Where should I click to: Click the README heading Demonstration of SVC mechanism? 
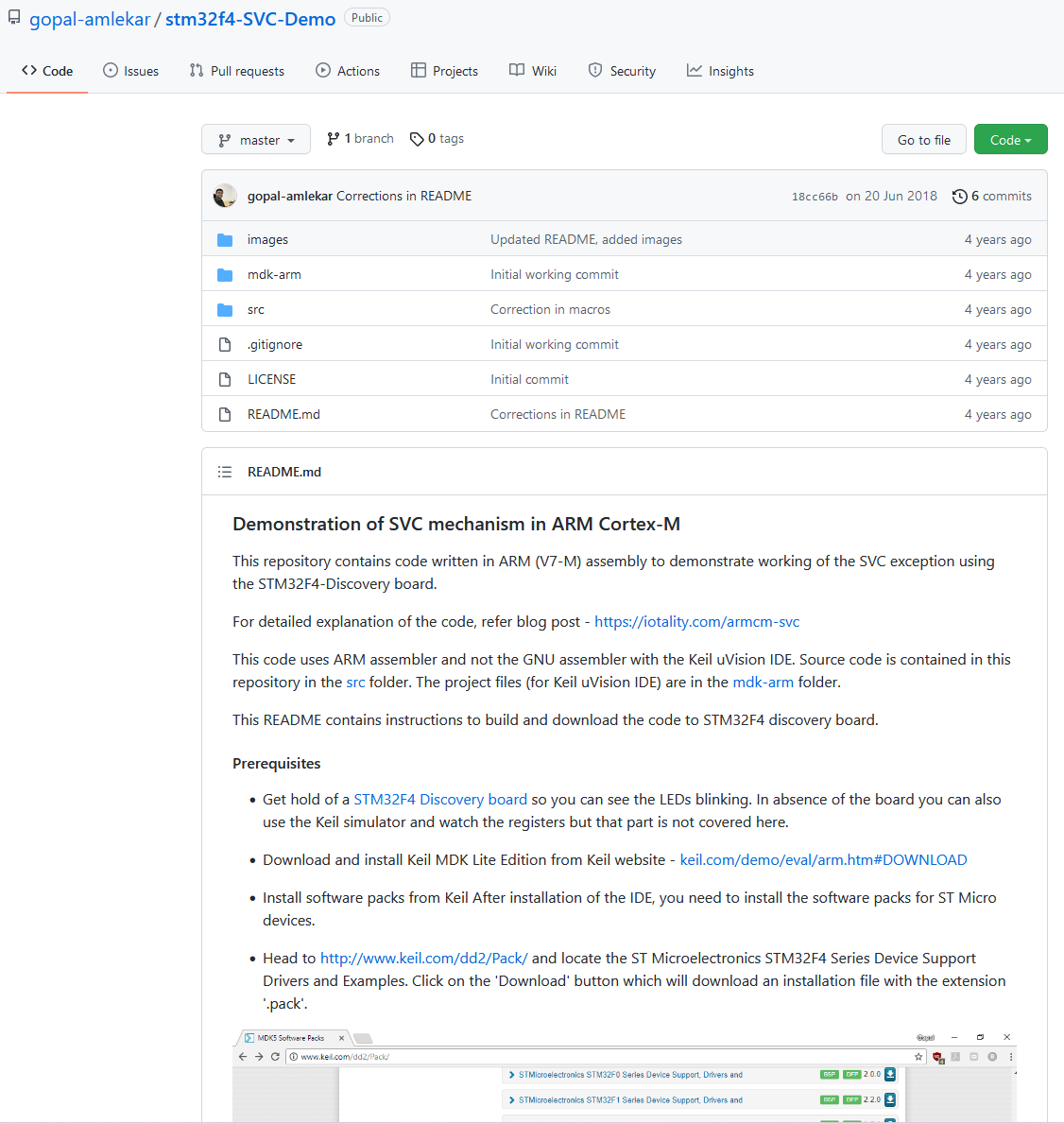pos(456,524)
